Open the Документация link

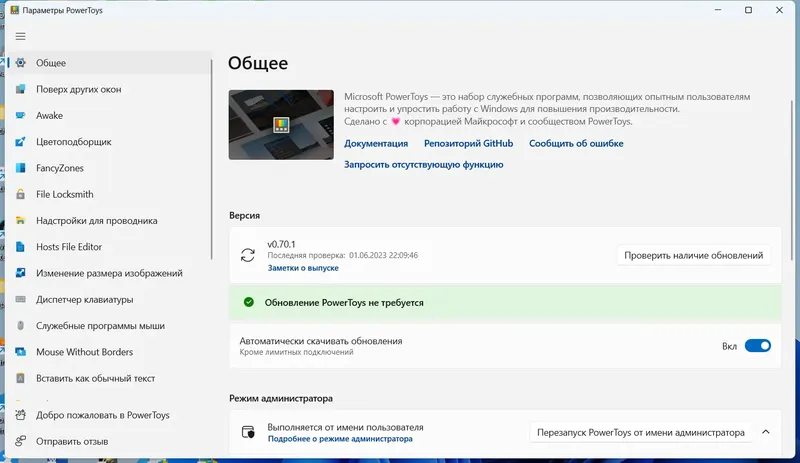pos(376,143)
